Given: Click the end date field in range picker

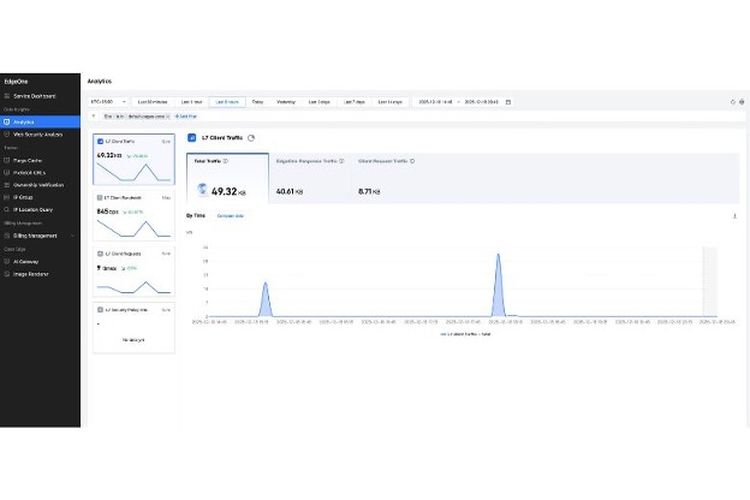Looking at the screenshot, I should (x=482, y=102).
